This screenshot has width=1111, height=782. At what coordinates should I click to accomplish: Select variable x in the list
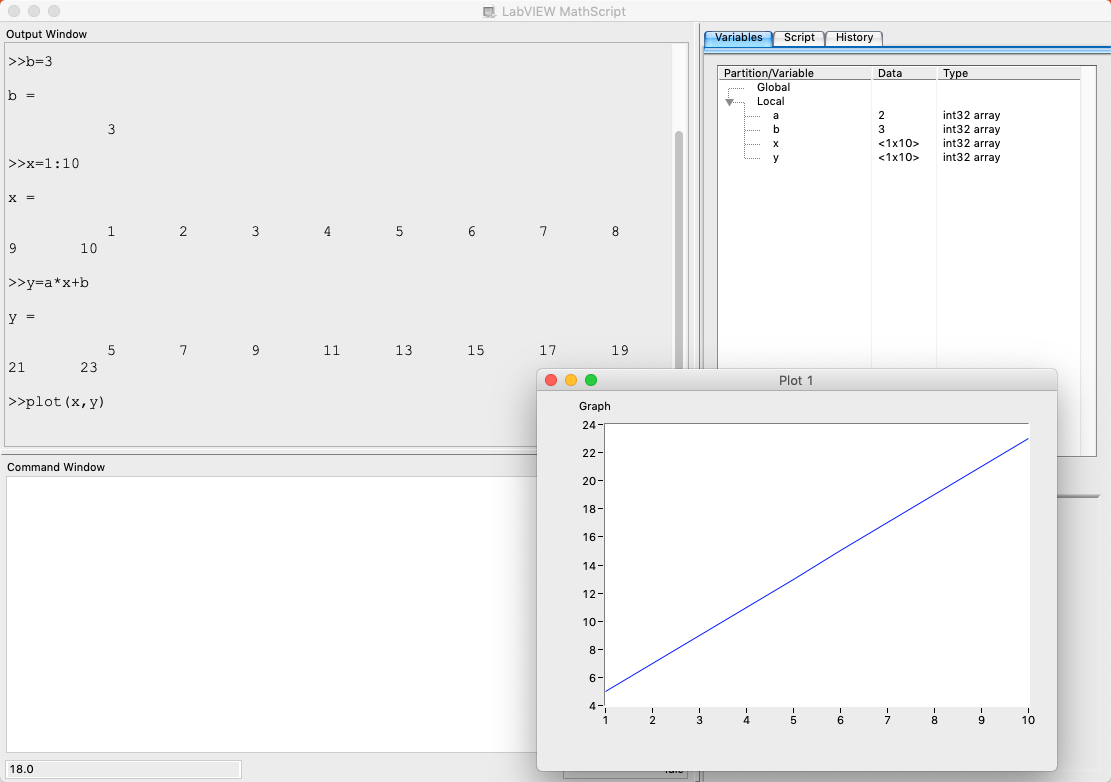(x=776, y=144)
